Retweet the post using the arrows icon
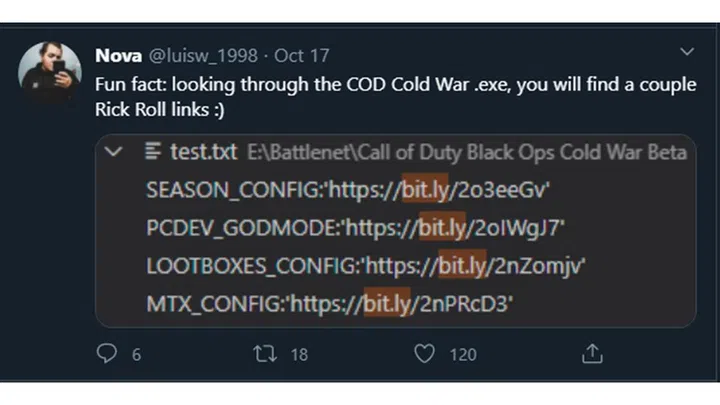 [265, 354]
